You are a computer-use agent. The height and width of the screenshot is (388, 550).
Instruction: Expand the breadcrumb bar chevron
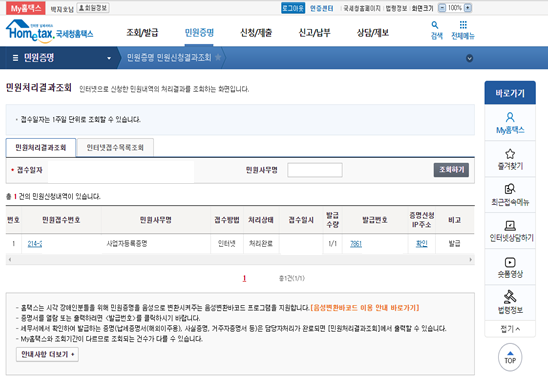coord(469,58)
